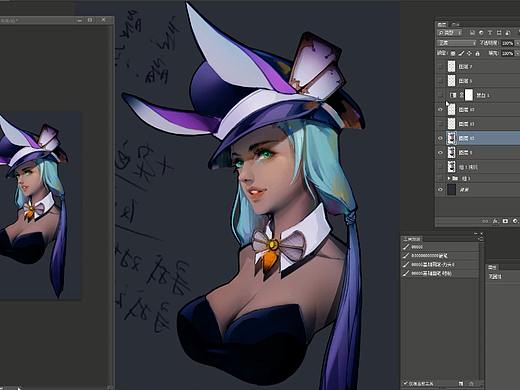Click the new adjustment layer icon
This screenshot has width=520, height=390.
[x=515, y=221]
